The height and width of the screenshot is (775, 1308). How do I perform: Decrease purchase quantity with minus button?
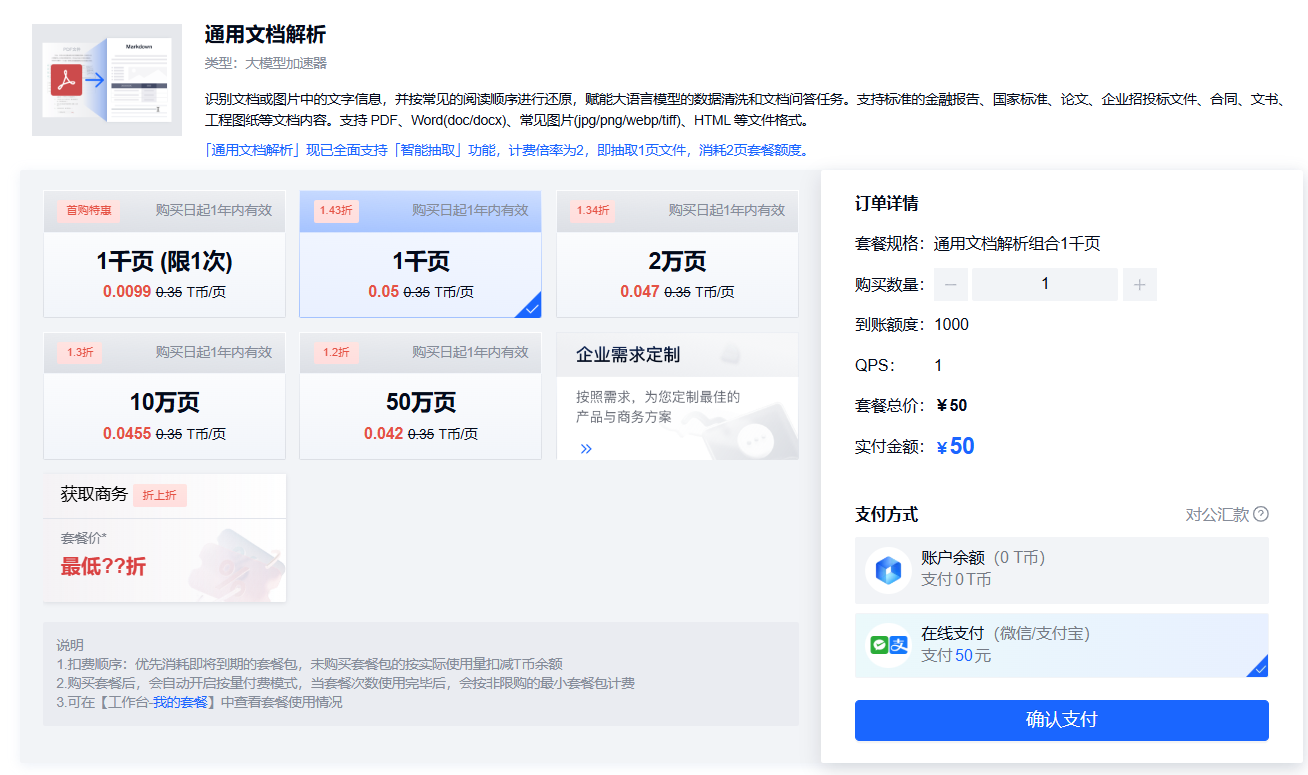950,285
